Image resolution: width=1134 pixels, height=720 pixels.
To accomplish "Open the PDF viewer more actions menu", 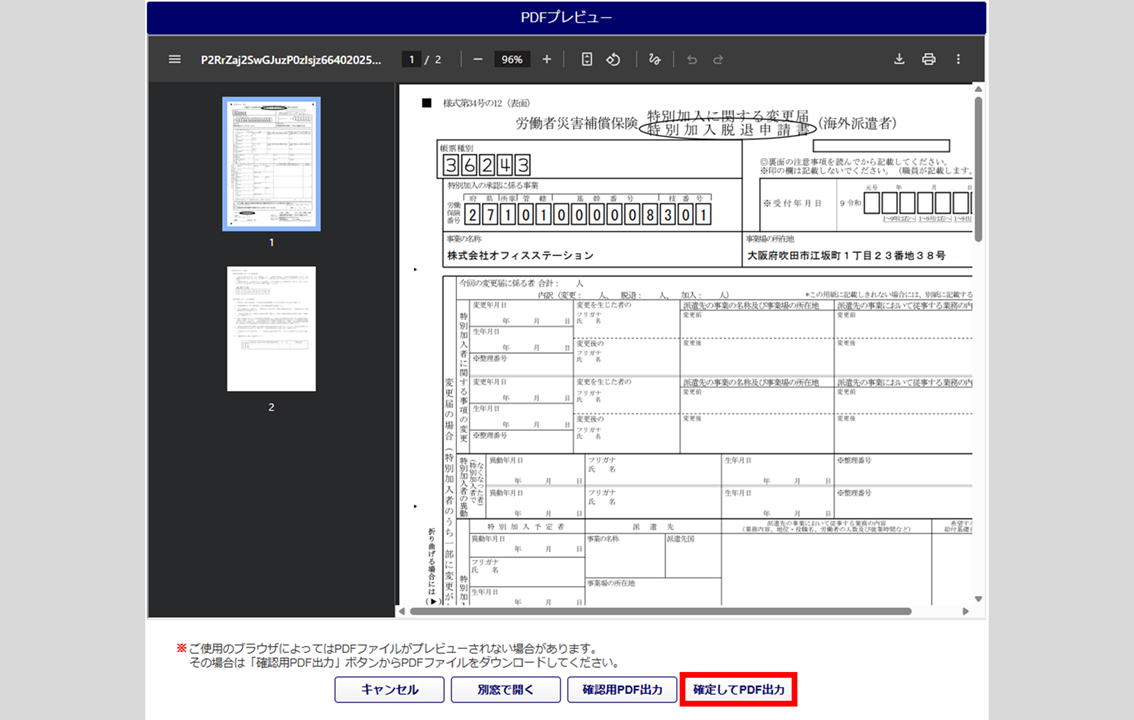I will point(958,60).
